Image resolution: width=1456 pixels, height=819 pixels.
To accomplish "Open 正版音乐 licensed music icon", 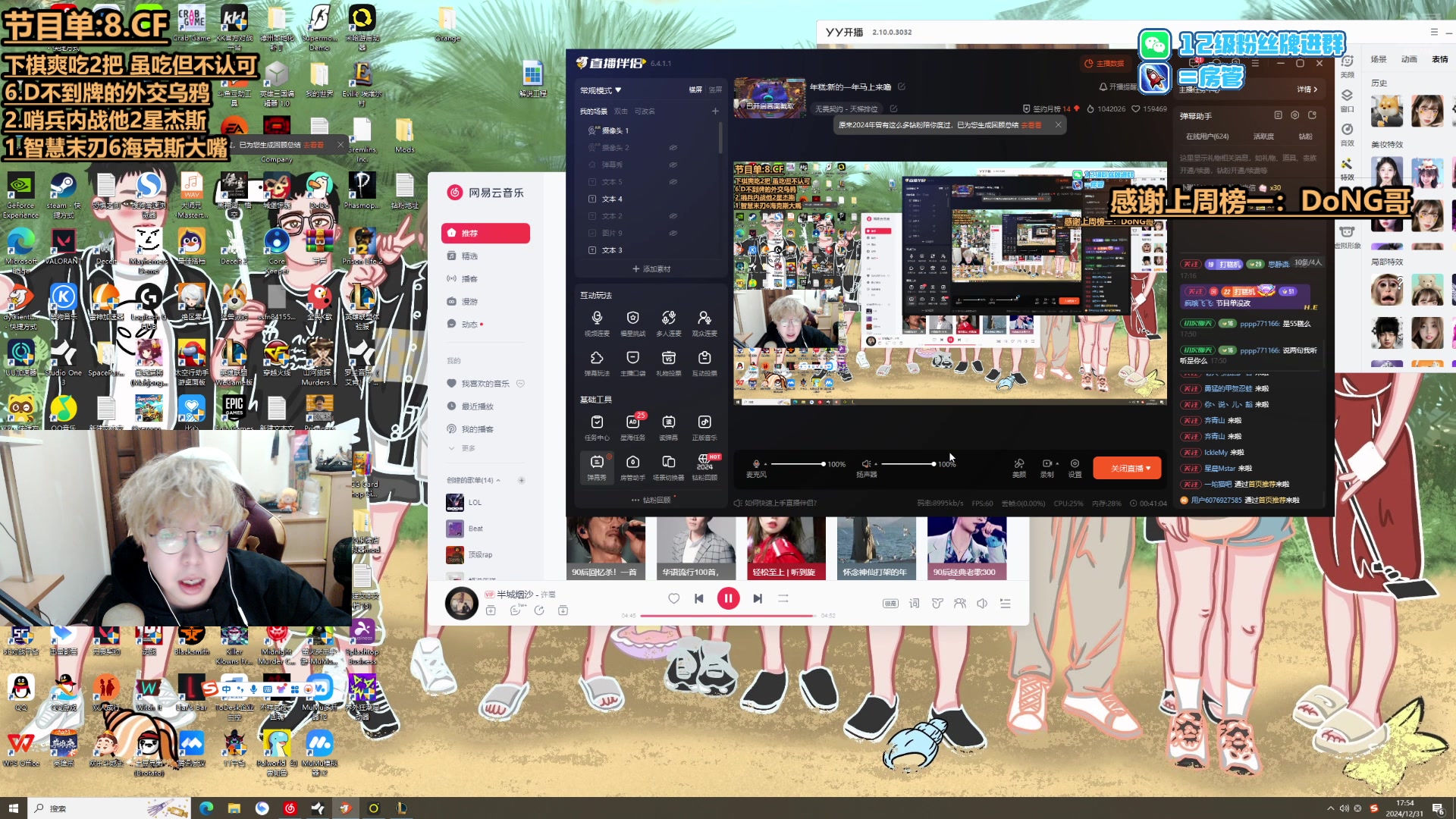I will pyautogui.click(x=704, y=427).
